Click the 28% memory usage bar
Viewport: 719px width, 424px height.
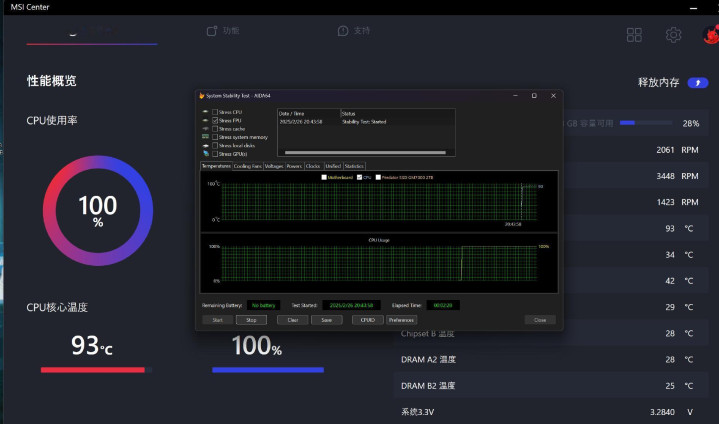(x=645, y=123)
